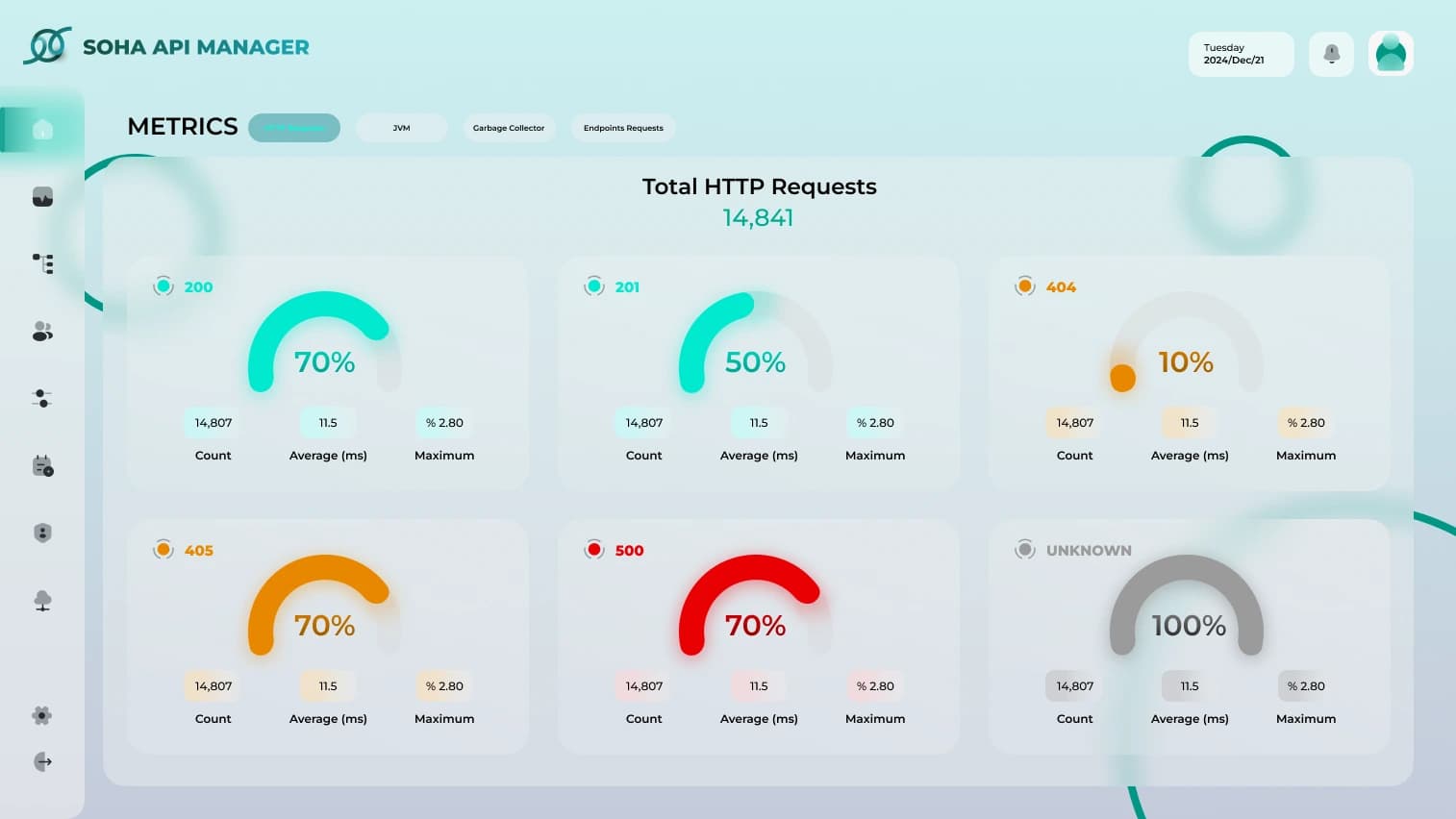Select the 405 status code label
1456x819 pixels.
point(199,550)
